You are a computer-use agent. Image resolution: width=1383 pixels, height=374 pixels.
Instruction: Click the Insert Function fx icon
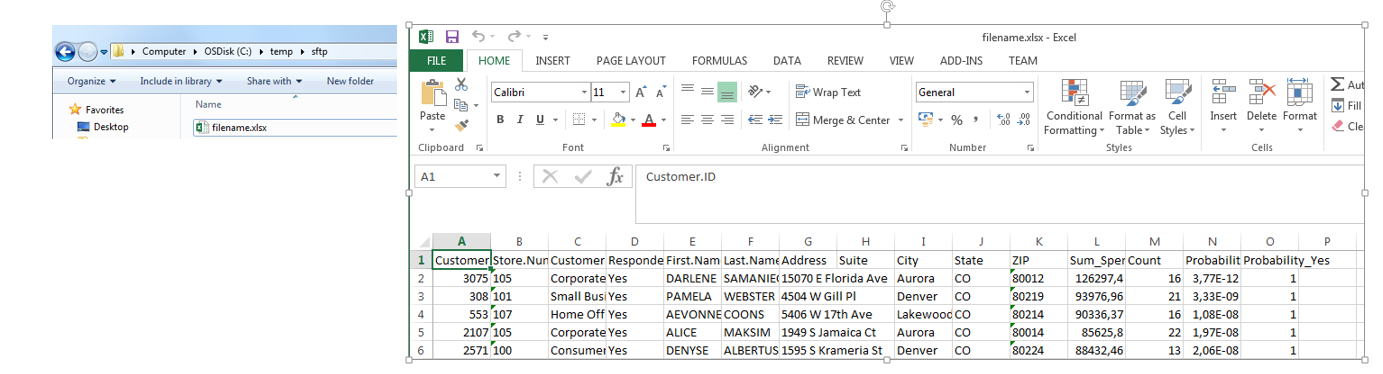coord(615,177)
